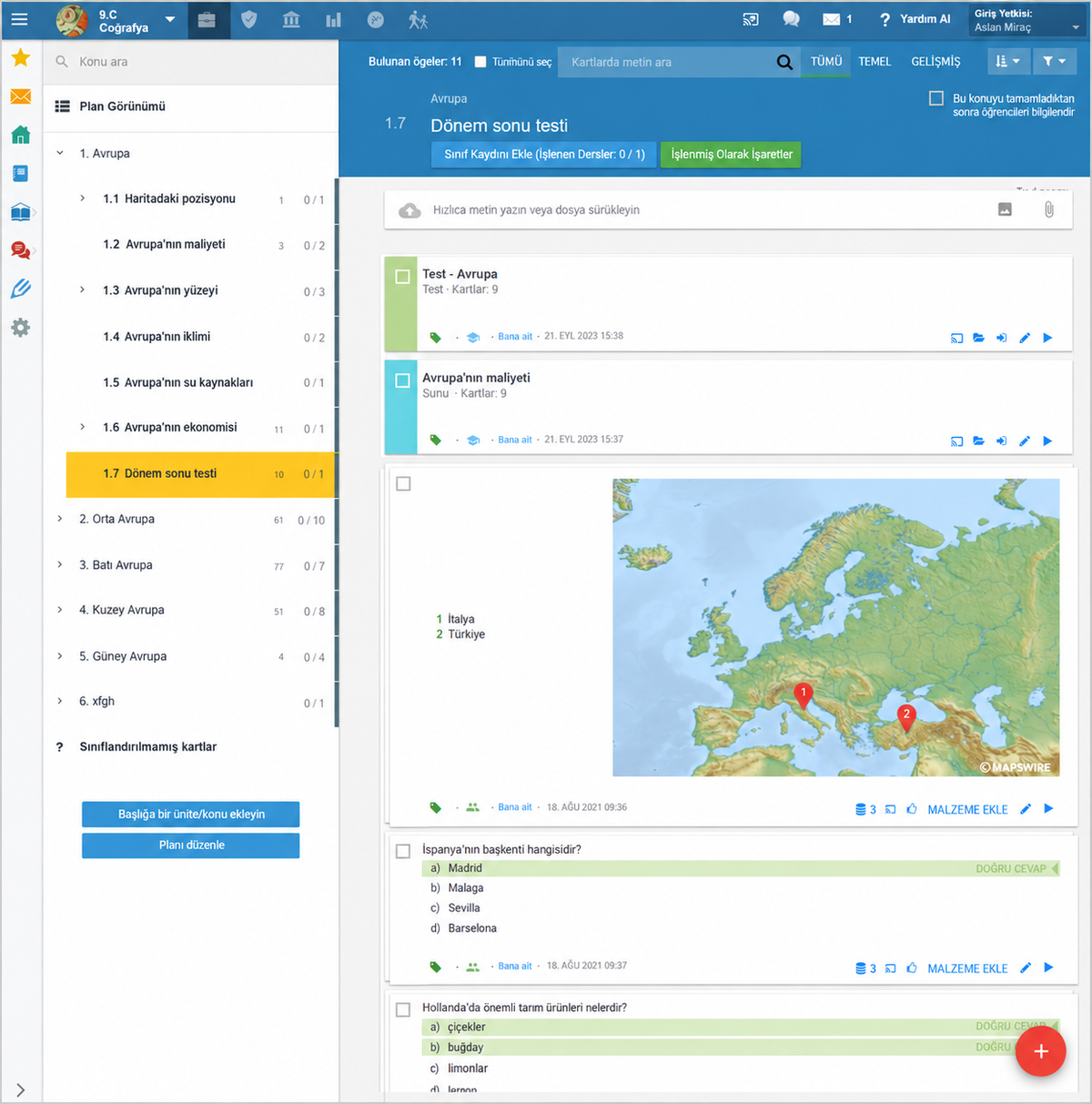The width and height of the screenshot is (1092, 1104).
Task: Click the Kartlarda metin ara search field
Action: tap(668, 62)
